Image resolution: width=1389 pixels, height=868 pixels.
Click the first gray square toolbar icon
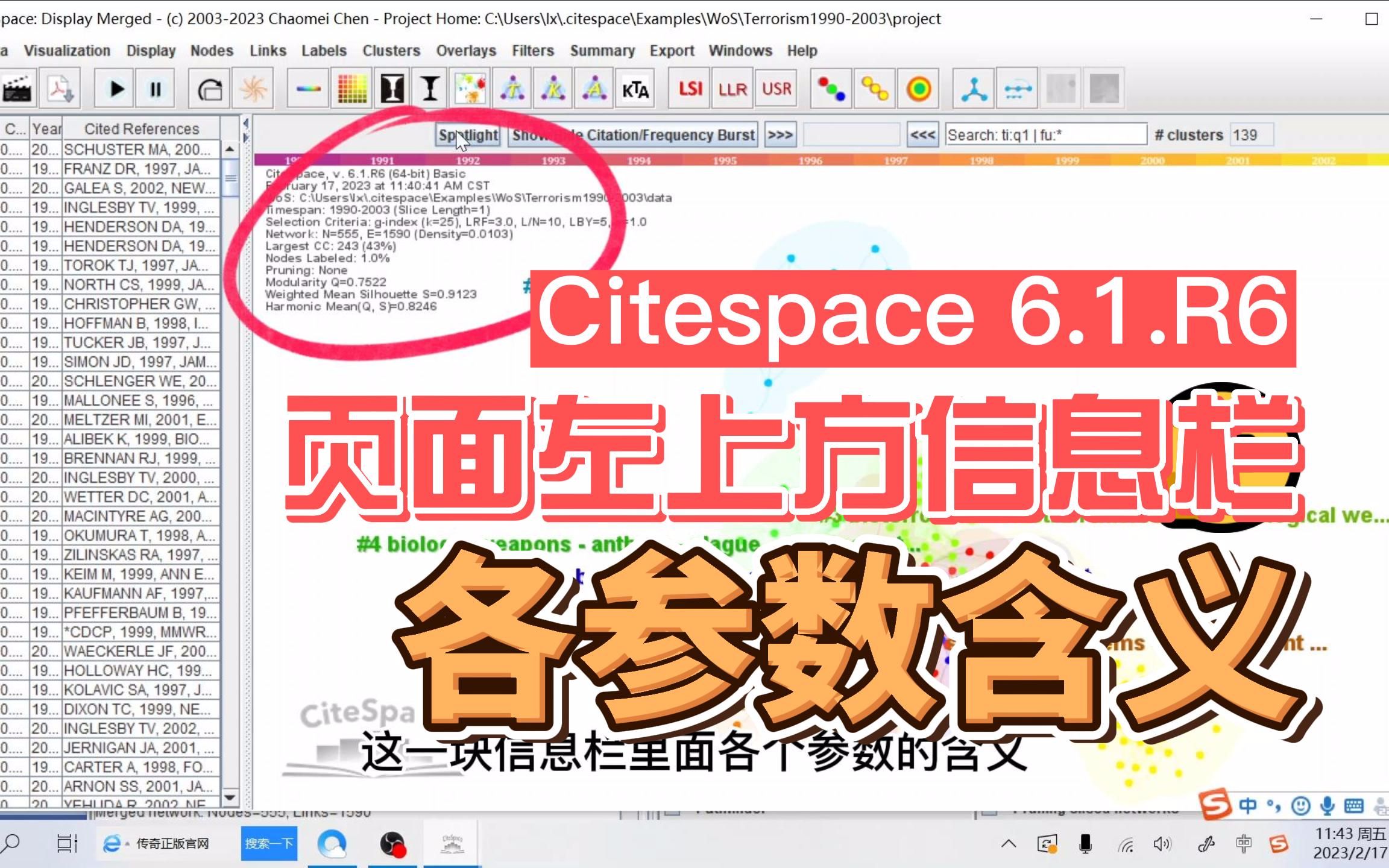pos(1061,89)
